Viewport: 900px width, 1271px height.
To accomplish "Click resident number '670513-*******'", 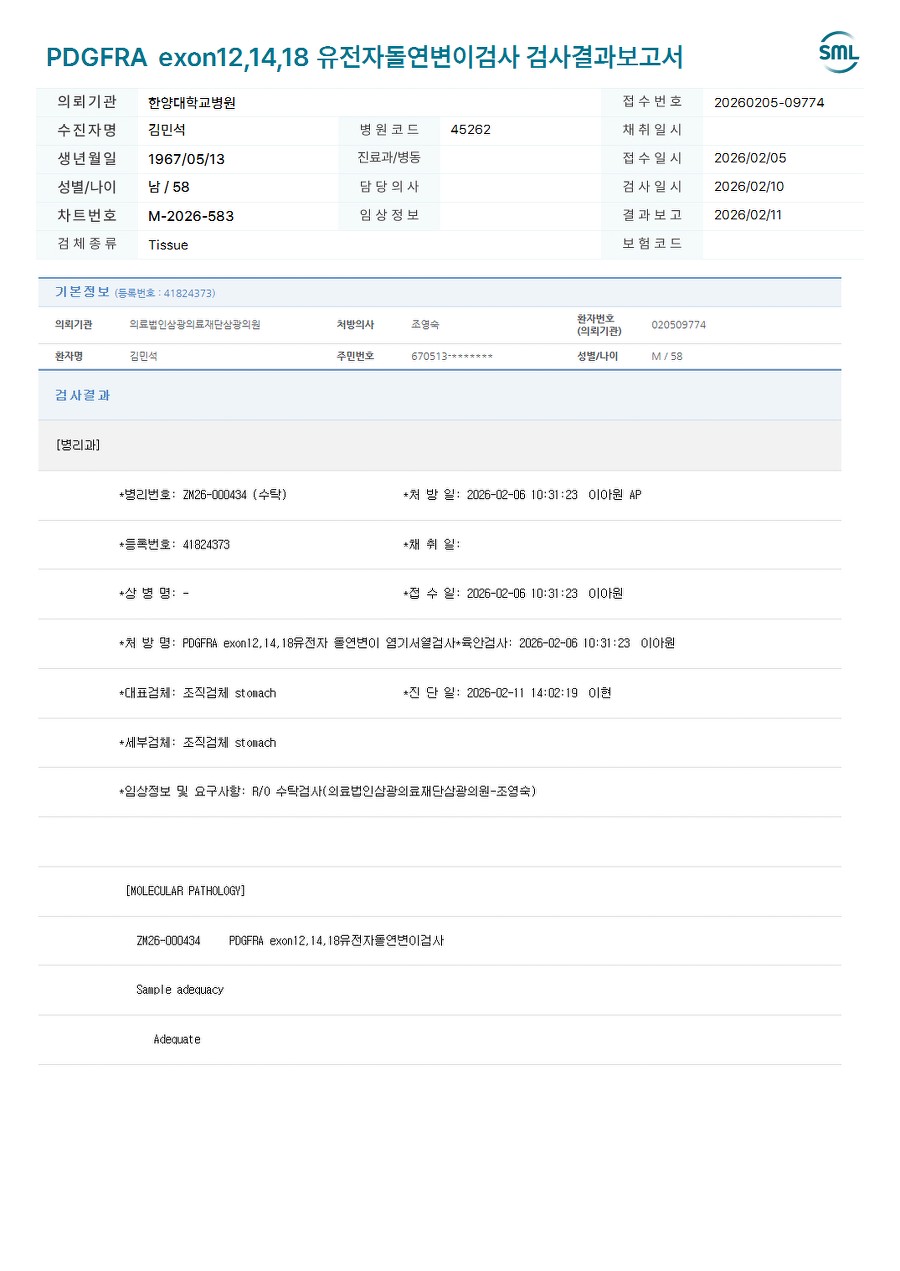I will coord(452,356).
